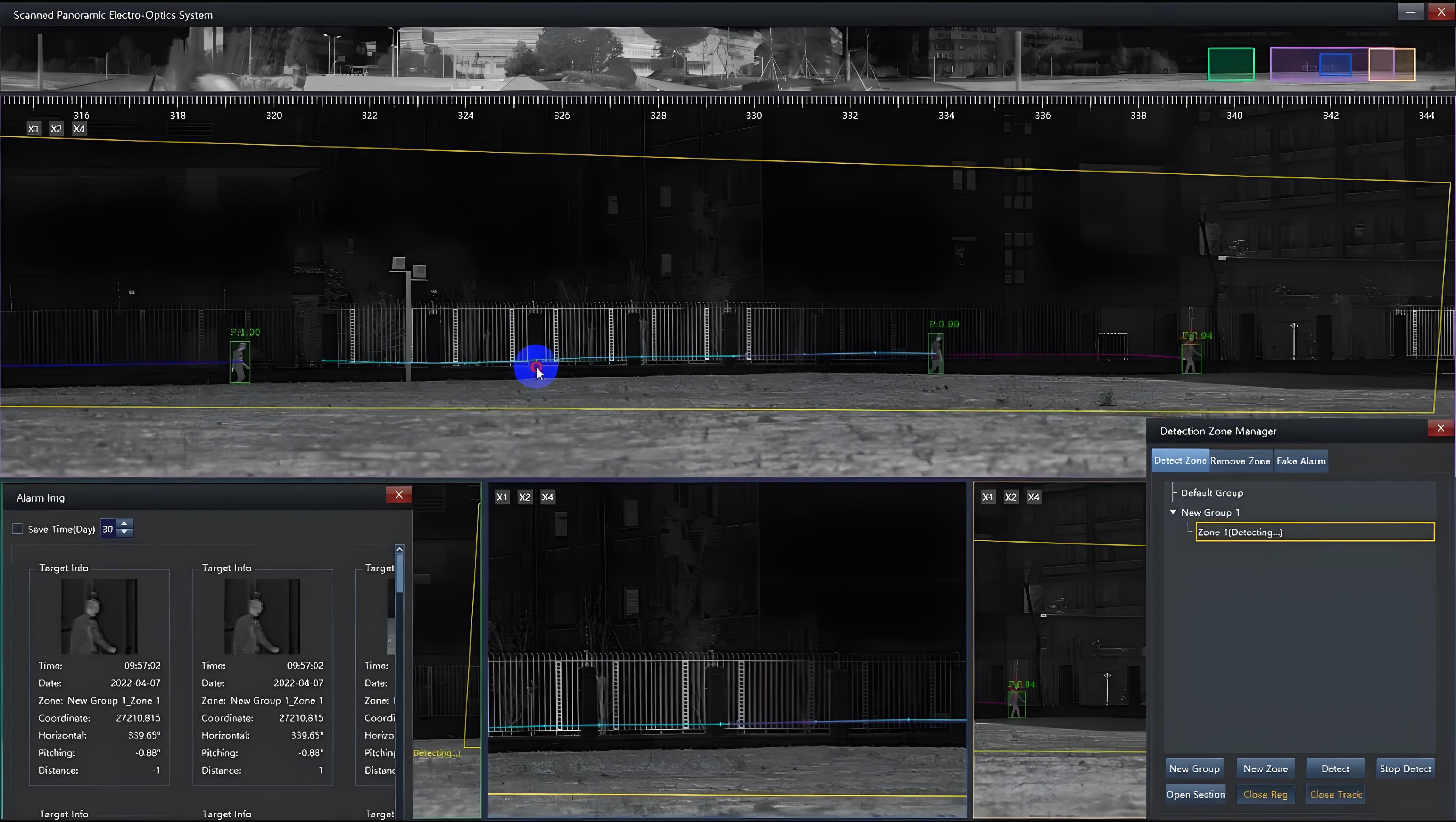Increase save time days with up arrow
This screenshot has width=1456, height=822.
(124, 524)
